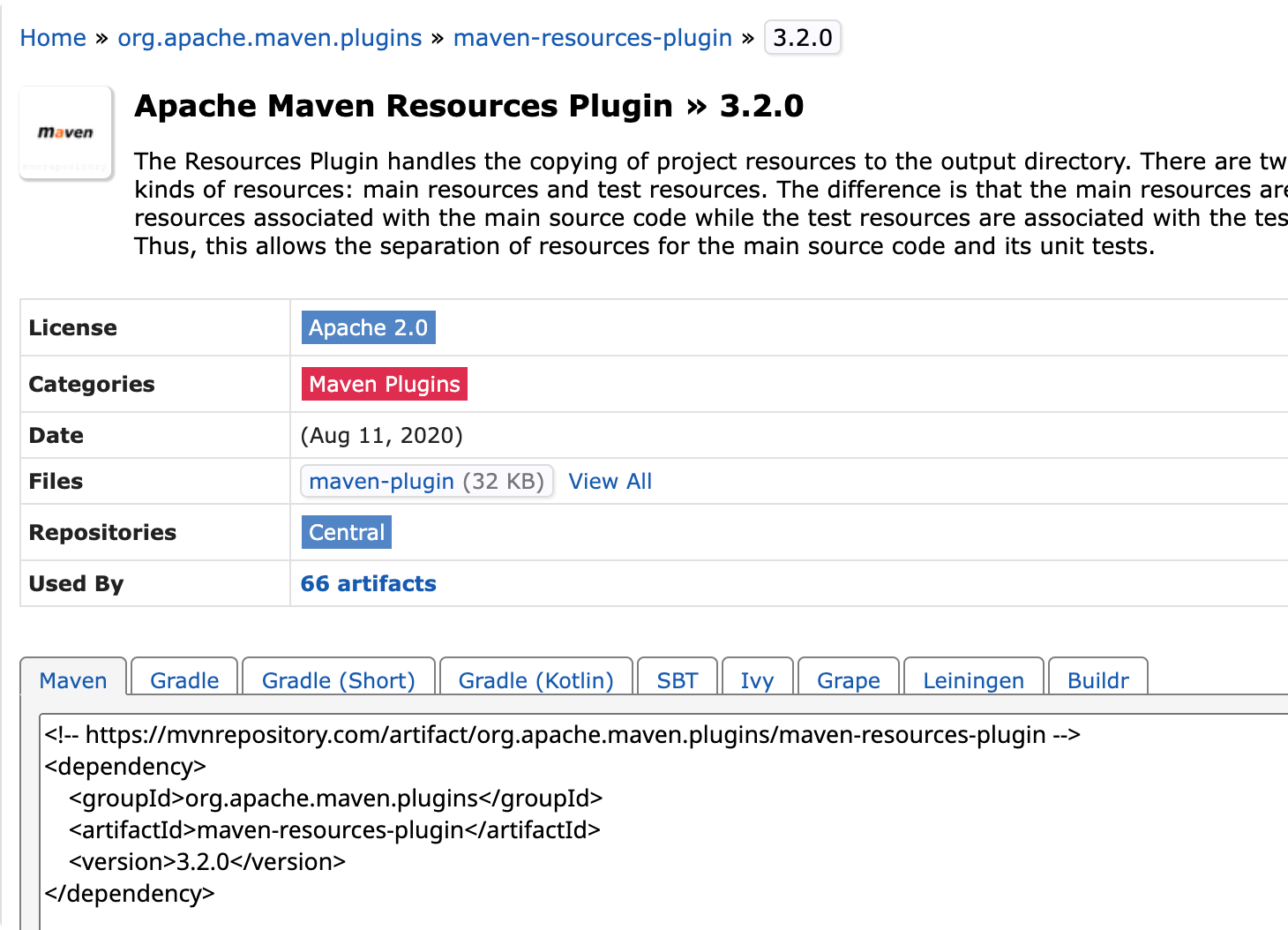The height and width of the screenshot is (930, 1288).
Task: Click the License row label
Action: tap(73, 327)
